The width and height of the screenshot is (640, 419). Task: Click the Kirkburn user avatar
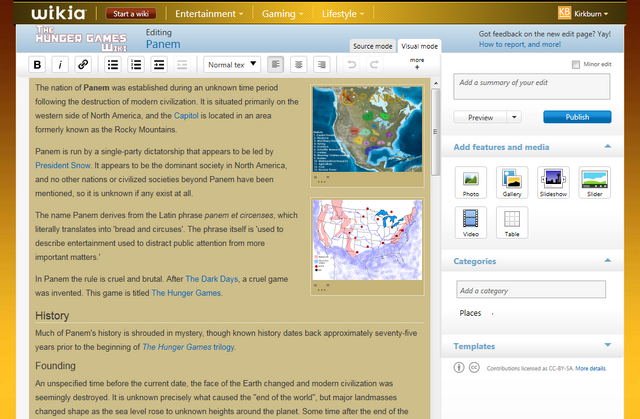click(x=564, y=13)
